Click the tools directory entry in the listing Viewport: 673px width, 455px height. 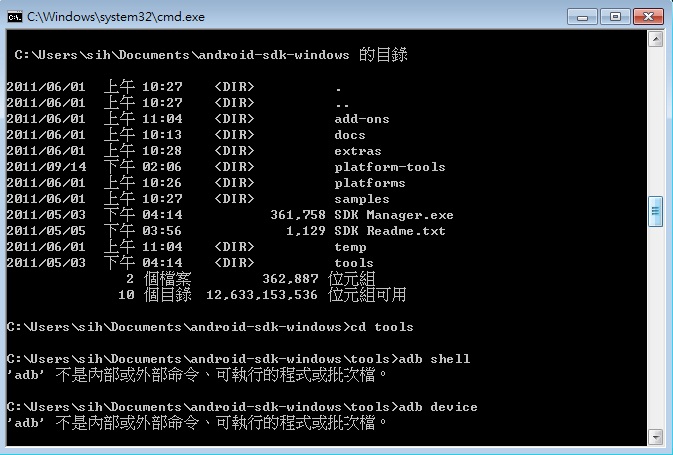click(x=354, y=263)
